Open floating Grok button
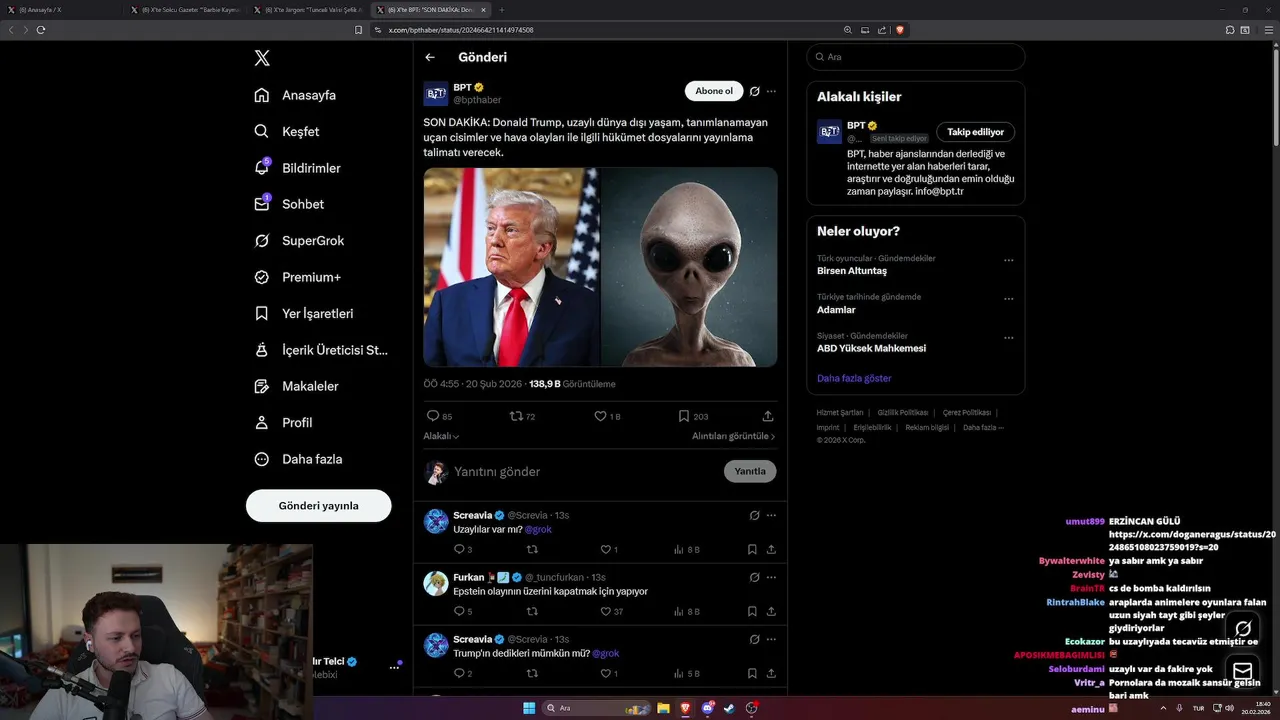Screen dimensions: 1280x720 [x=1243, y=629]
